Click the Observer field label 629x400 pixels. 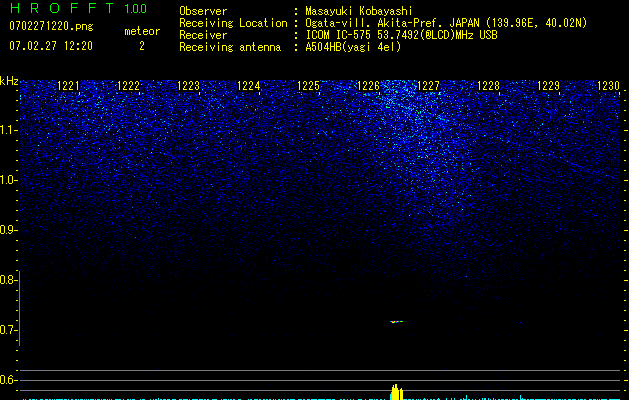point(203,11)
